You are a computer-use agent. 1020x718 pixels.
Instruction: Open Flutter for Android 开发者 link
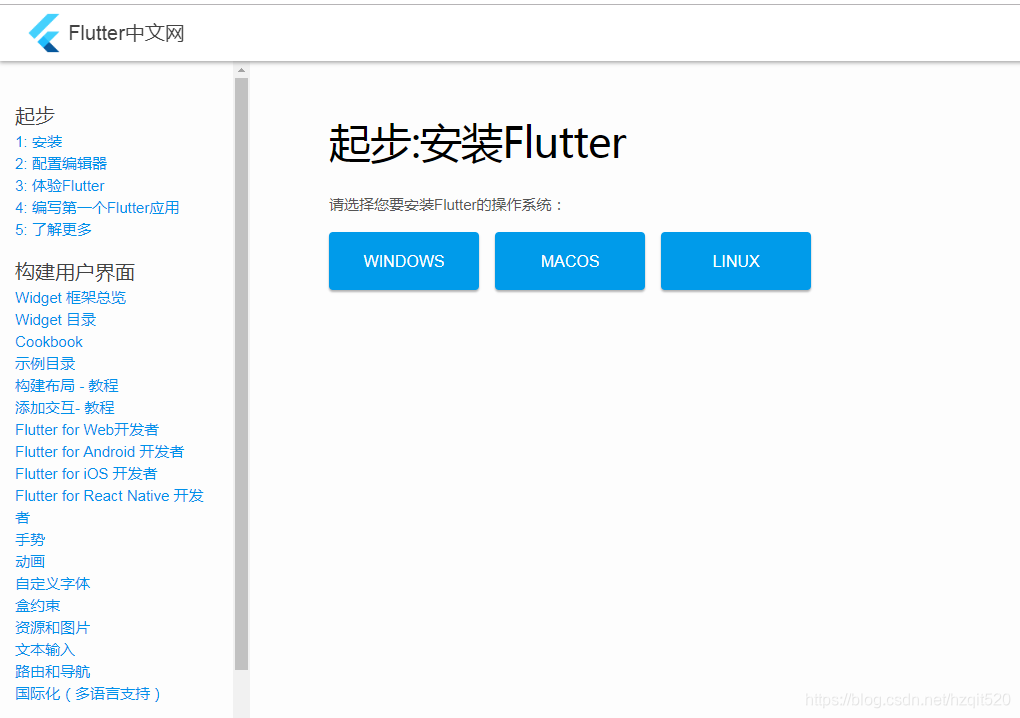pos(100,452)
